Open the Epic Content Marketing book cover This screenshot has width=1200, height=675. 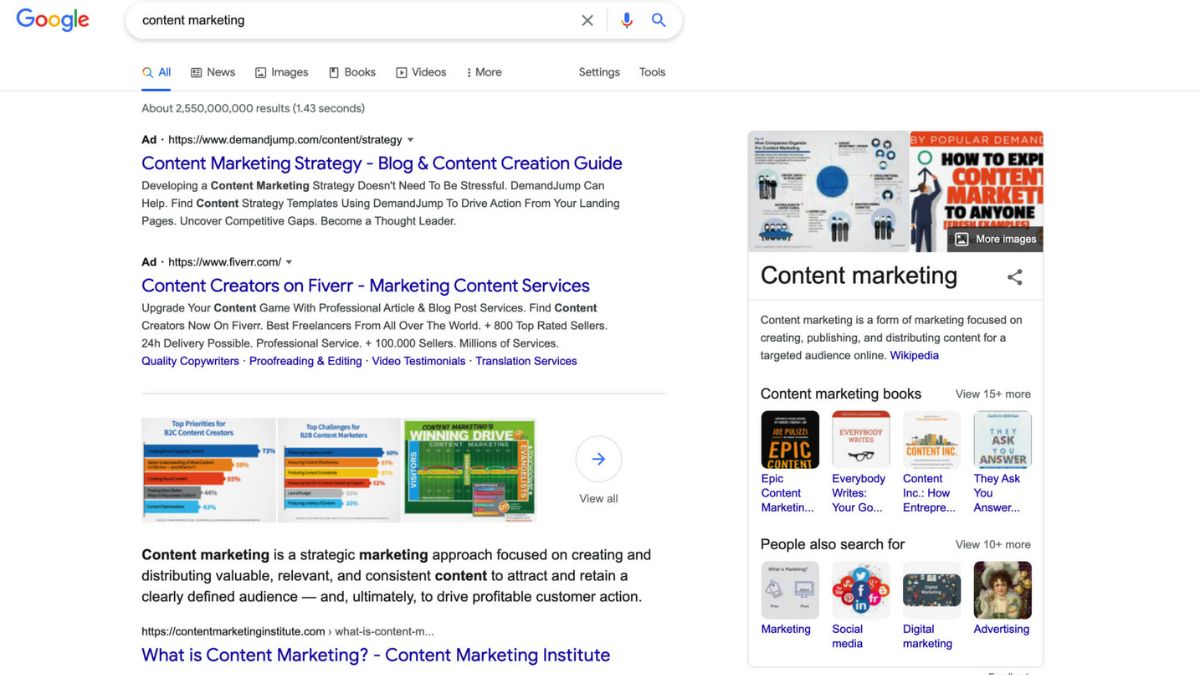[x=790, y=440]
